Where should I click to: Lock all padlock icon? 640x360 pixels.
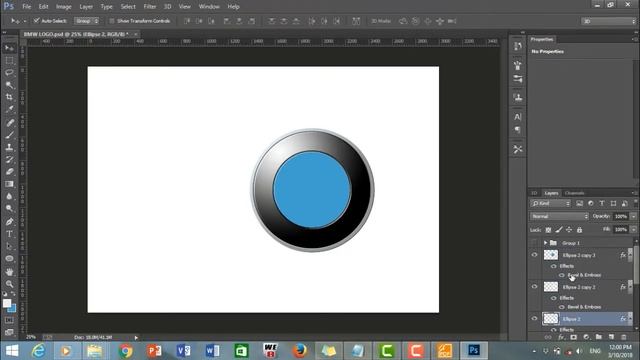(x=579, y=230)
